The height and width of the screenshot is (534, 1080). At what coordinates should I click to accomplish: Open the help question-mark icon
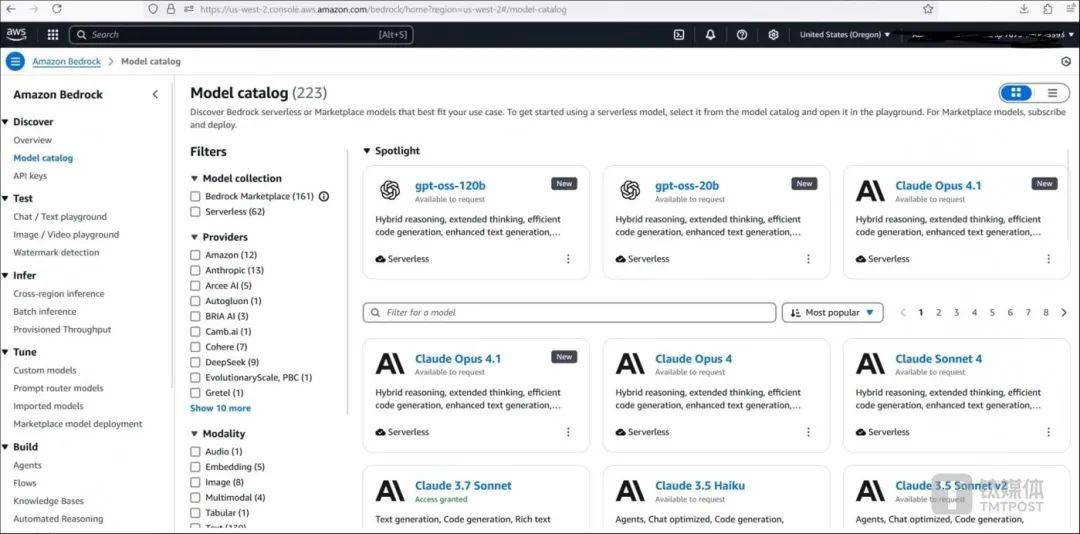(742, 34)
